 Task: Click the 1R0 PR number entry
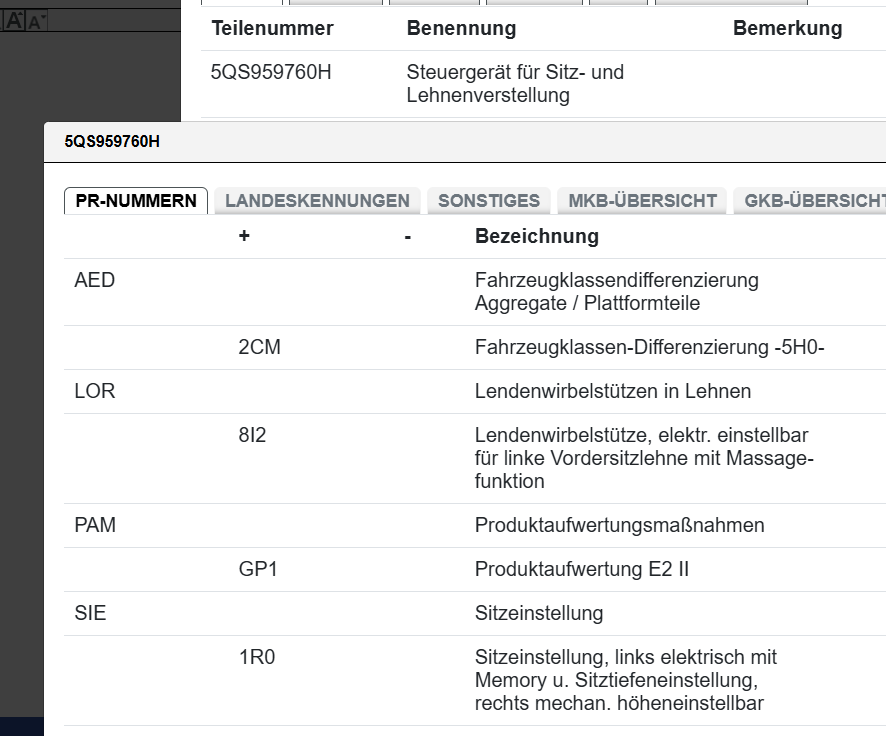coord(255,657)
